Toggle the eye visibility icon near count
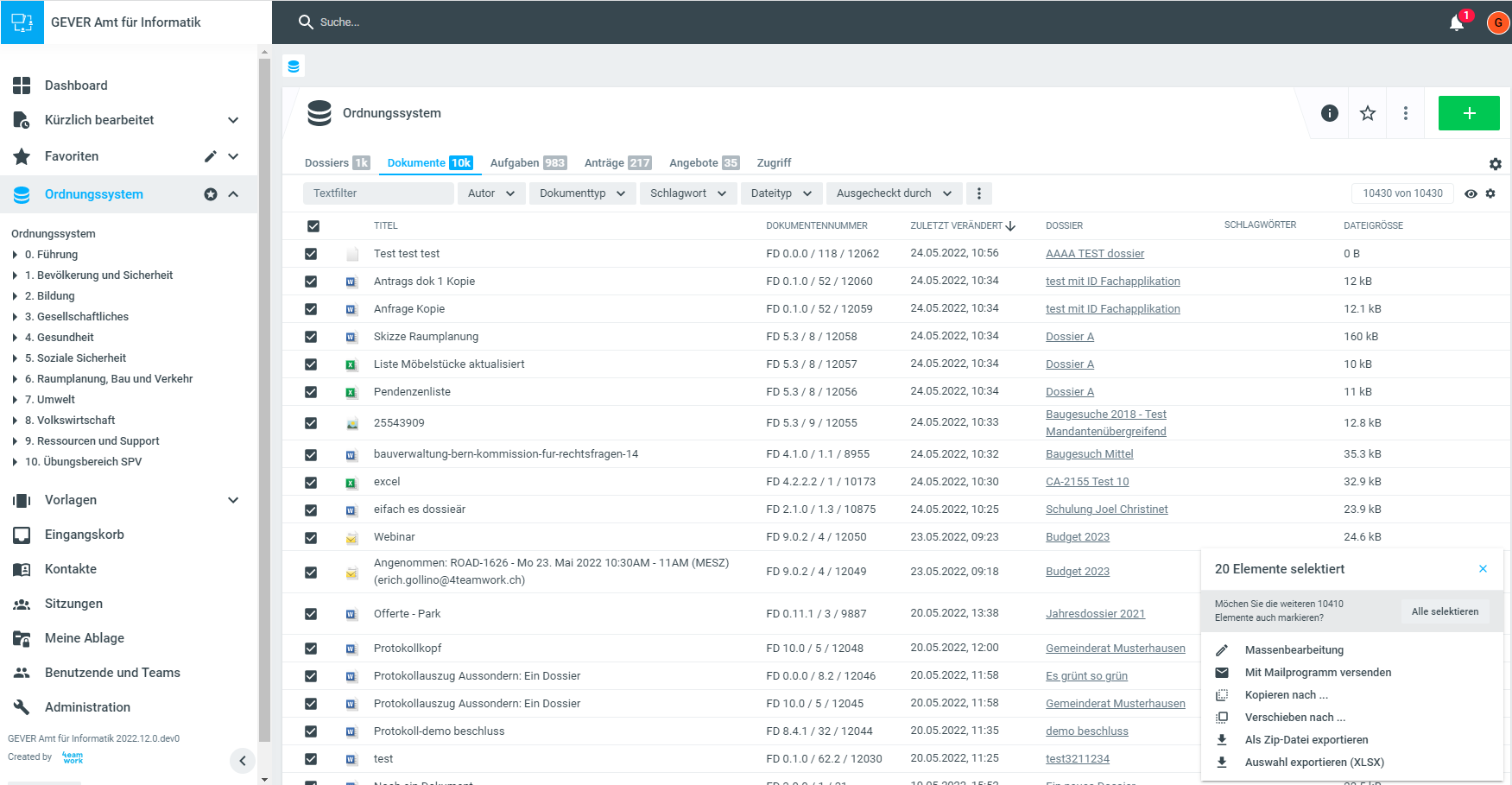Viewport: 1512px width, 785px height. point(1471,193)
